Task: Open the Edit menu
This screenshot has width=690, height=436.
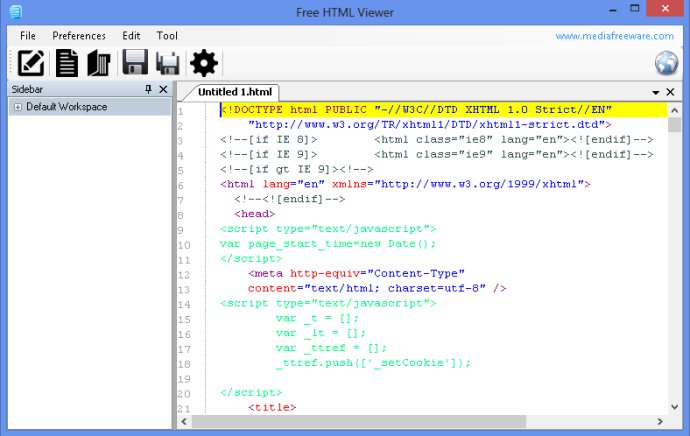Action: pos(131,36)
